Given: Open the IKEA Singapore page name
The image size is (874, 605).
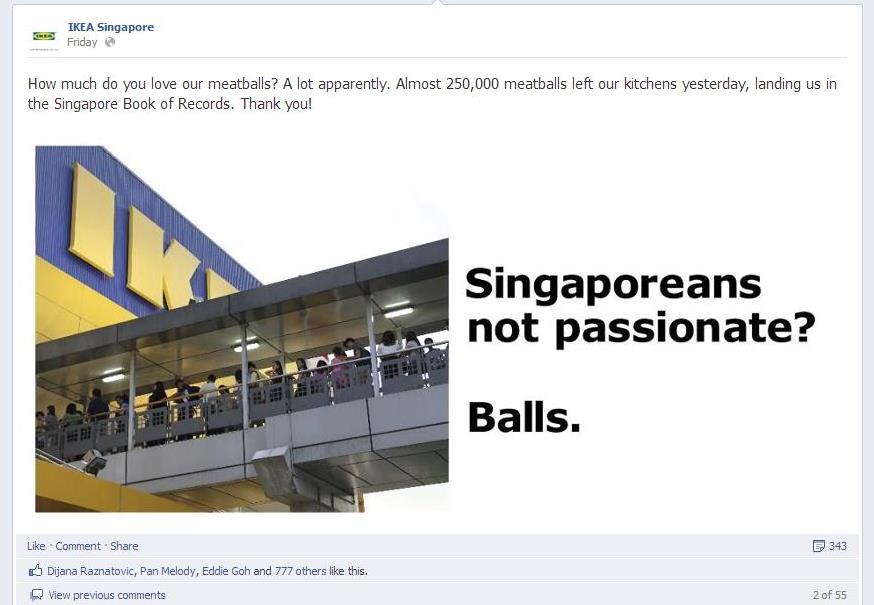Looking at the screenshot, I should point(110,27).
